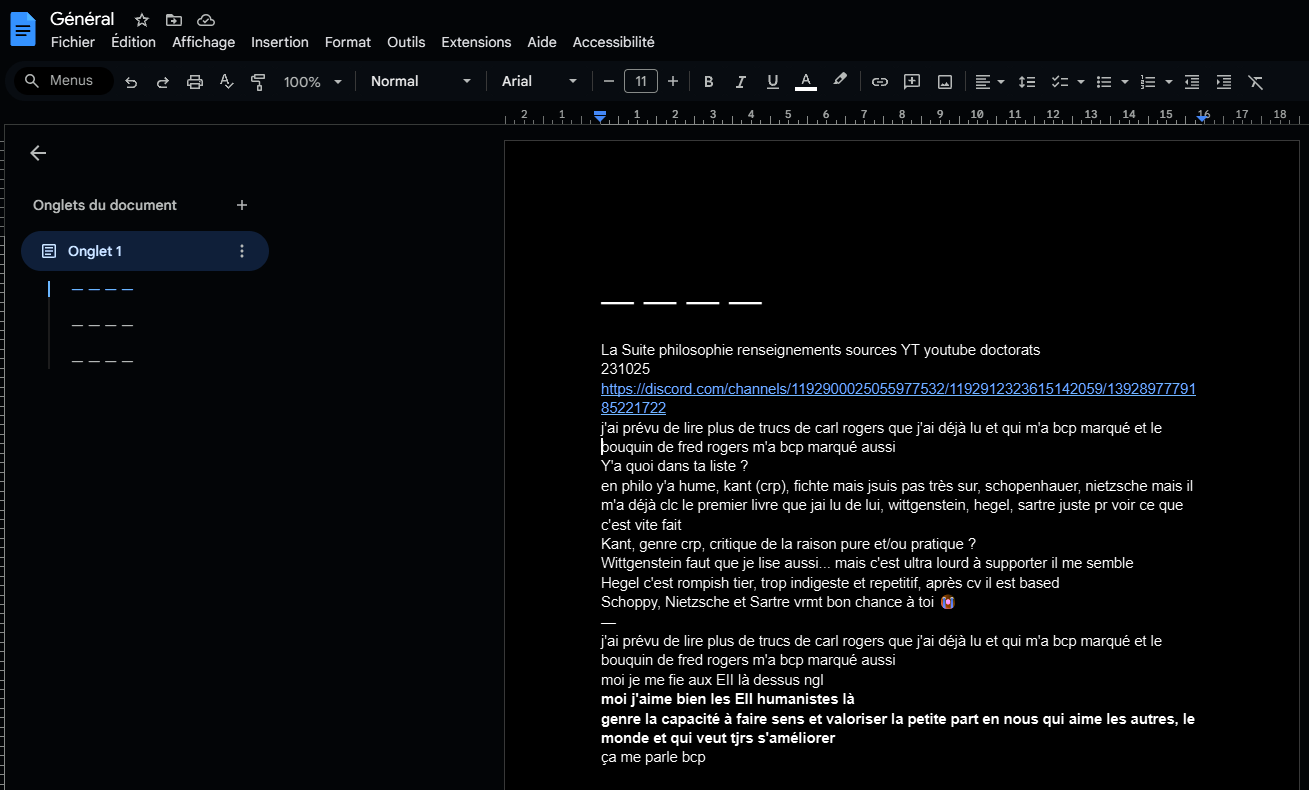Star this document as favorite
The width and height of the screenshot is (1309, 790).
point(142,20)
